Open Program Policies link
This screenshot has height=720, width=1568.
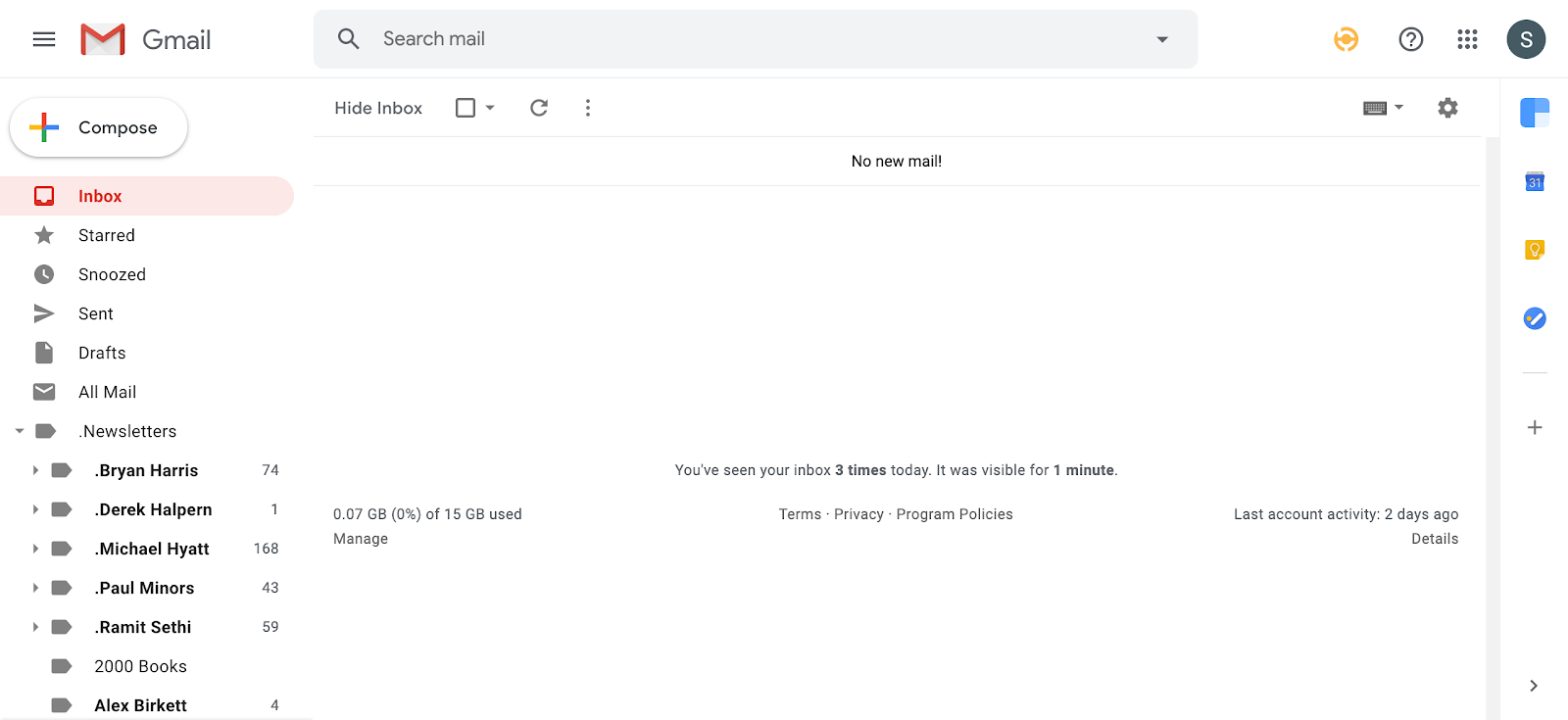[x=955, y=514]
